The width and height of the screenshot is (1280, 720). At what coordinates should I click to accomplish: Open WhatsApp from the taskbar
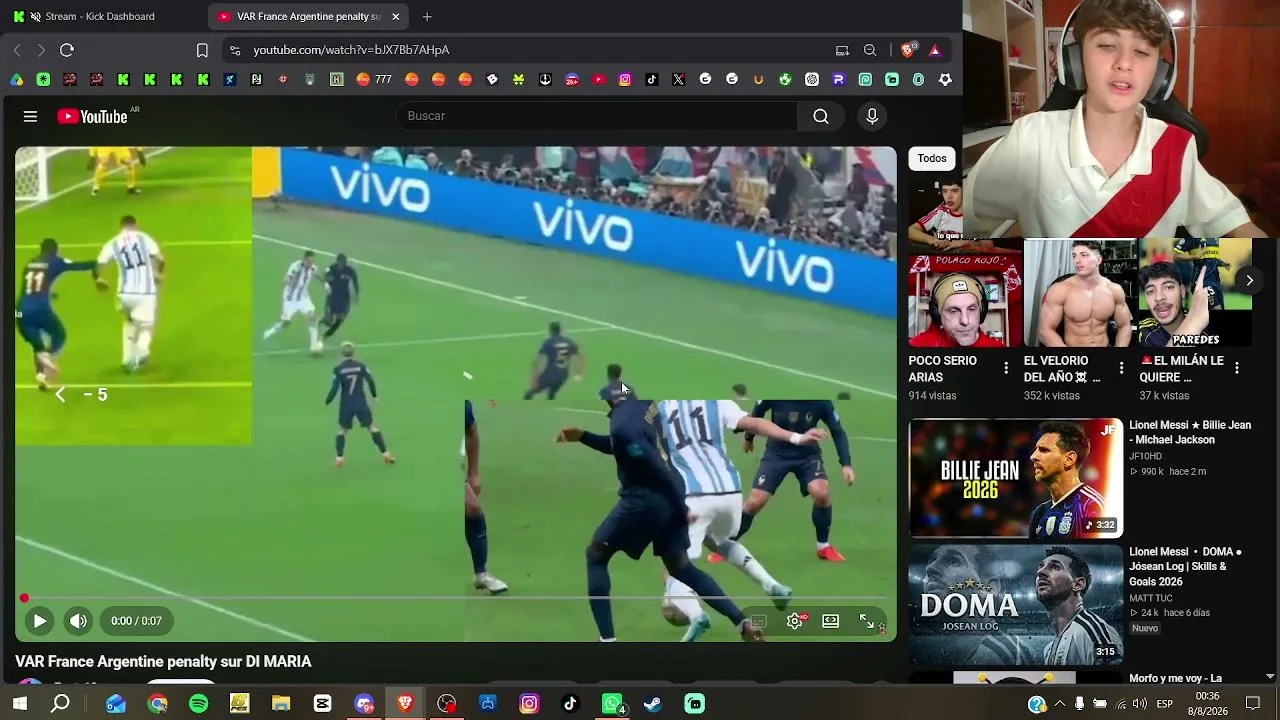612,704
